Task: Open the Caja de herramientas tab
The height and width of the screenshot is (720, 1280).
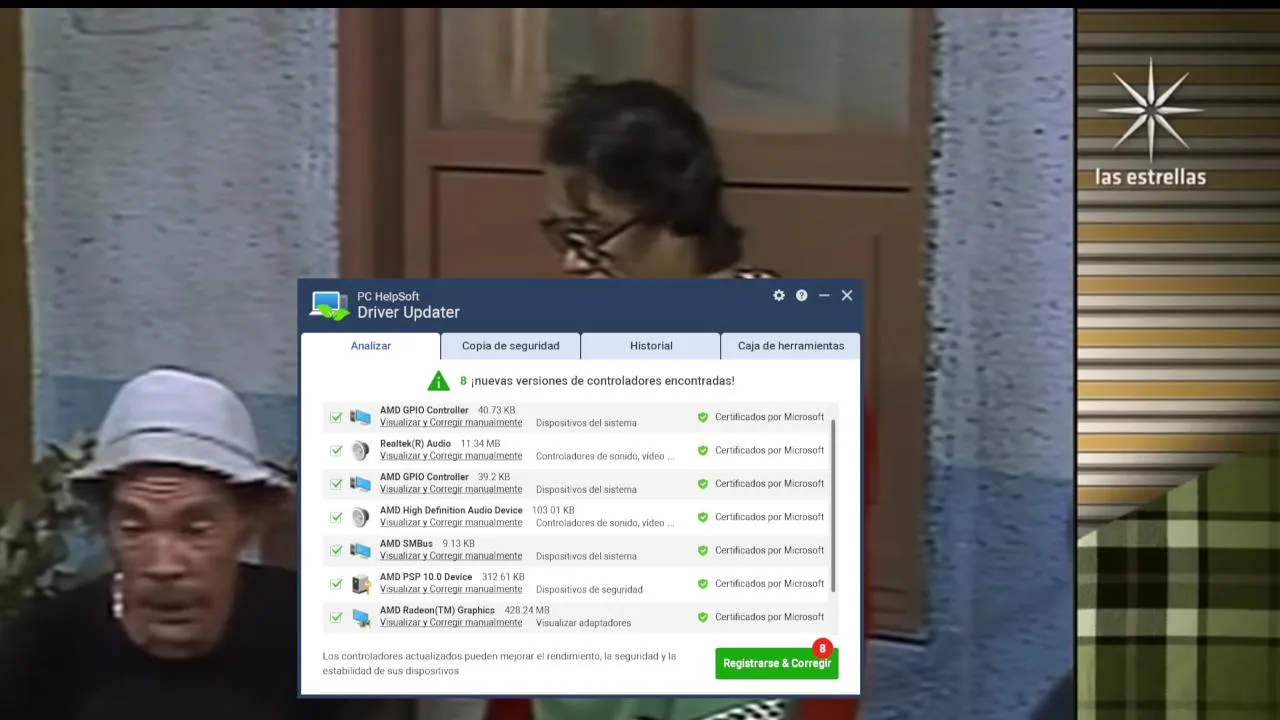Action: [x=790, y=346]
